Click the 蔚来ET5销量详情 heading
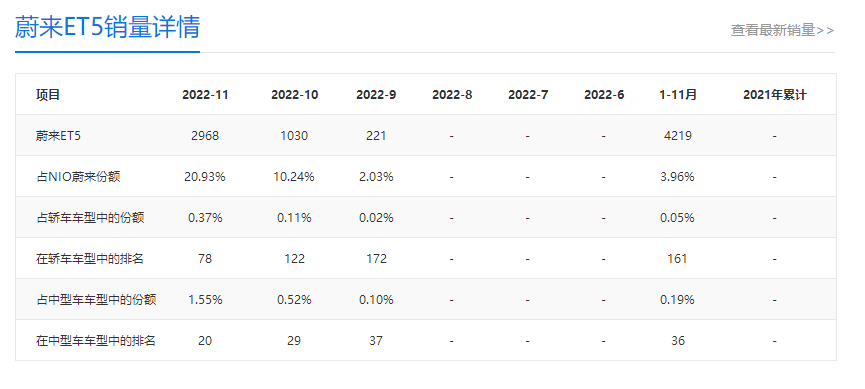865x389 pixels. (x=107, y=27)
